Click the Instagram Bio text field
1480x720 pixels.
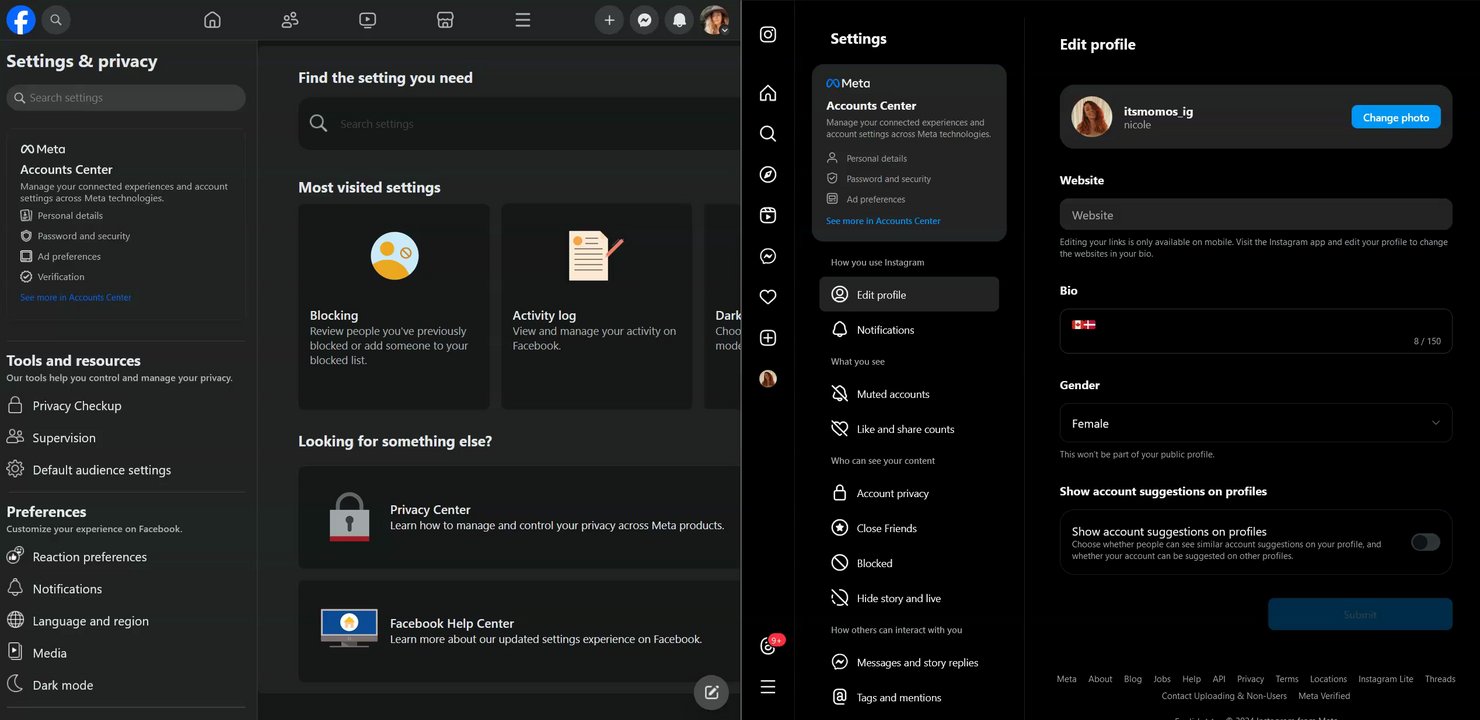tap(1256, 331)
